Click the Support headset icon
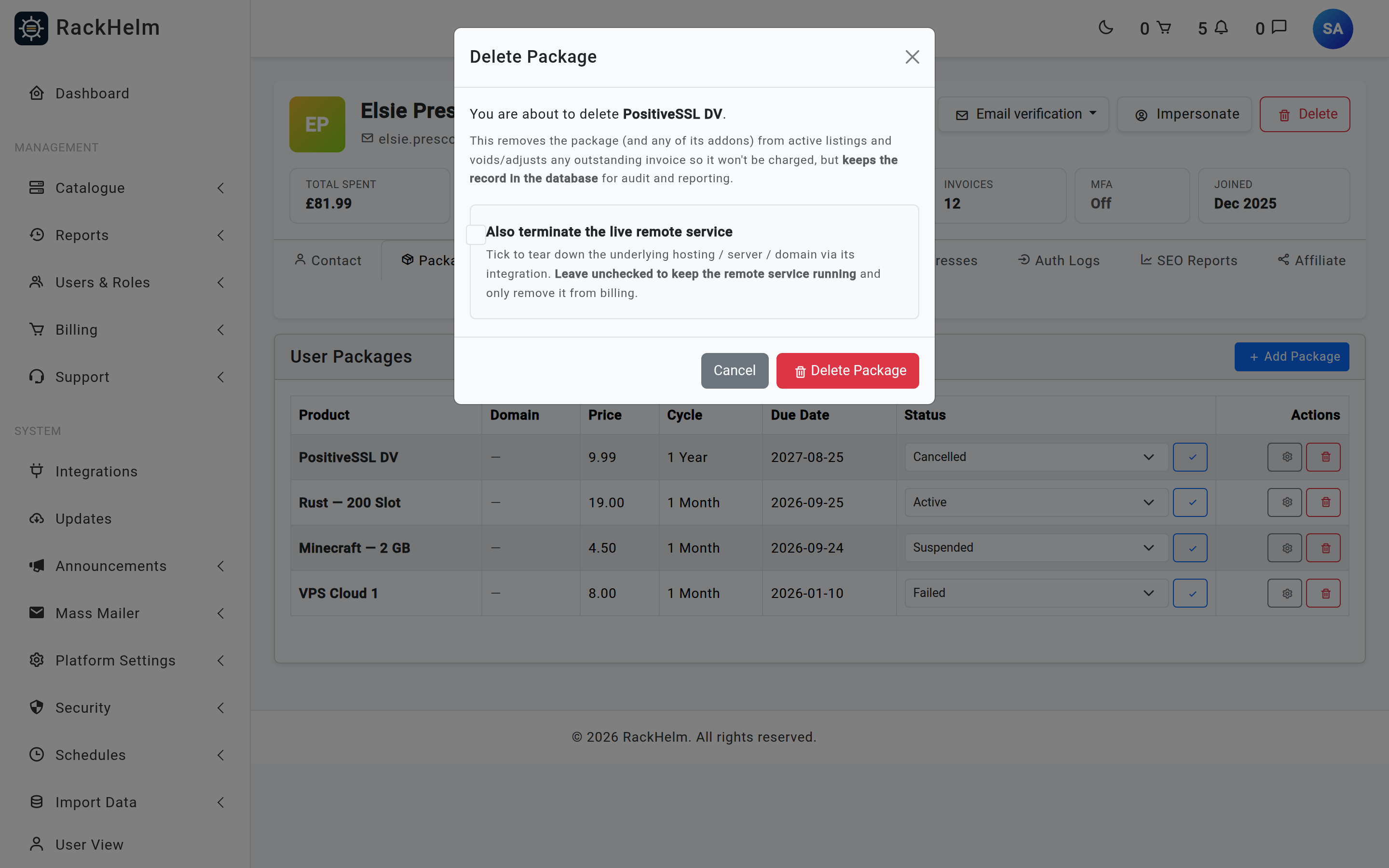Screen dimensions: 1389x868 [37, 376]
